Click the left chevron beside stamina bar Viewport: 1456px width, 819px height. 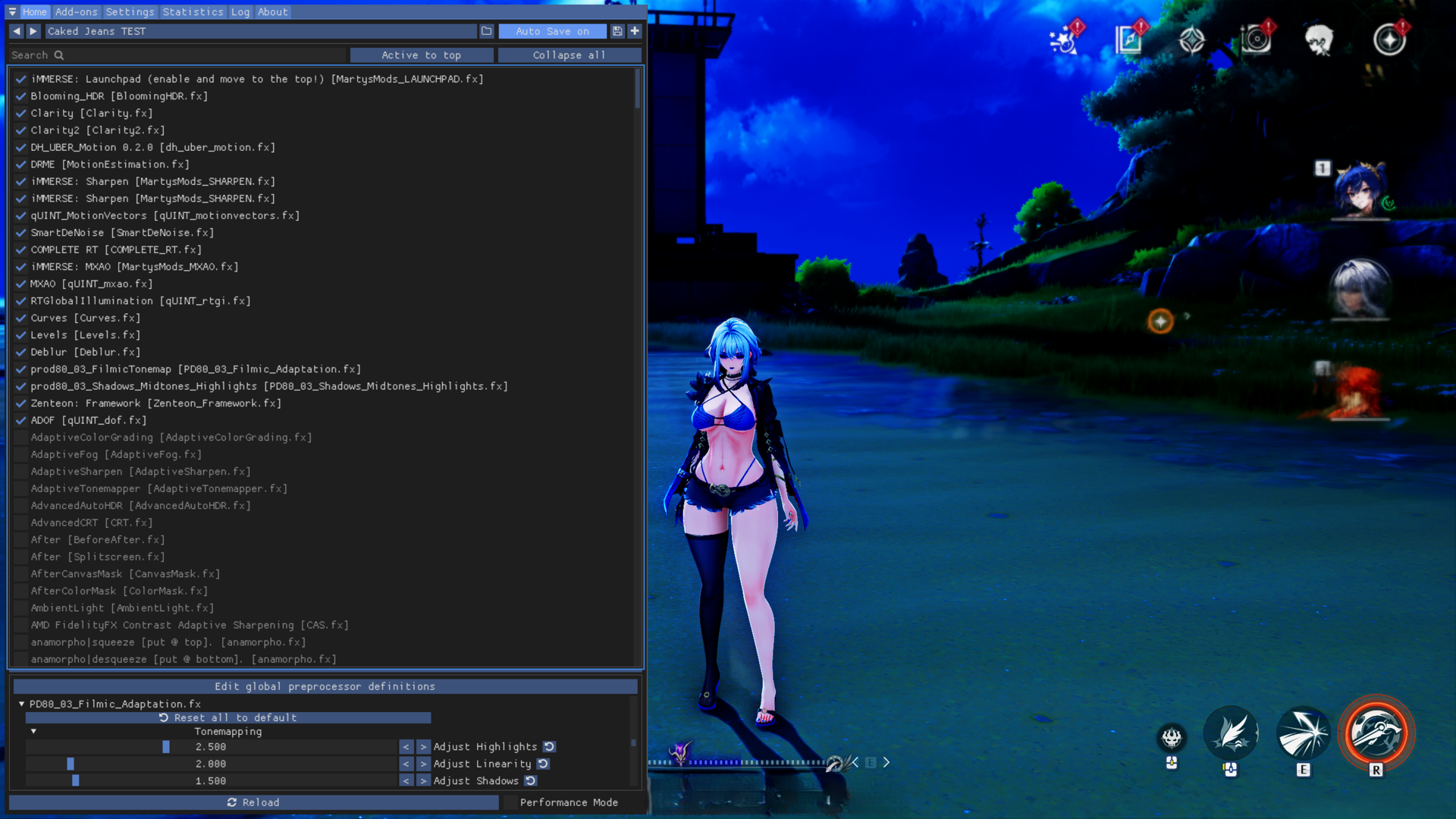(x=855, y=762)
